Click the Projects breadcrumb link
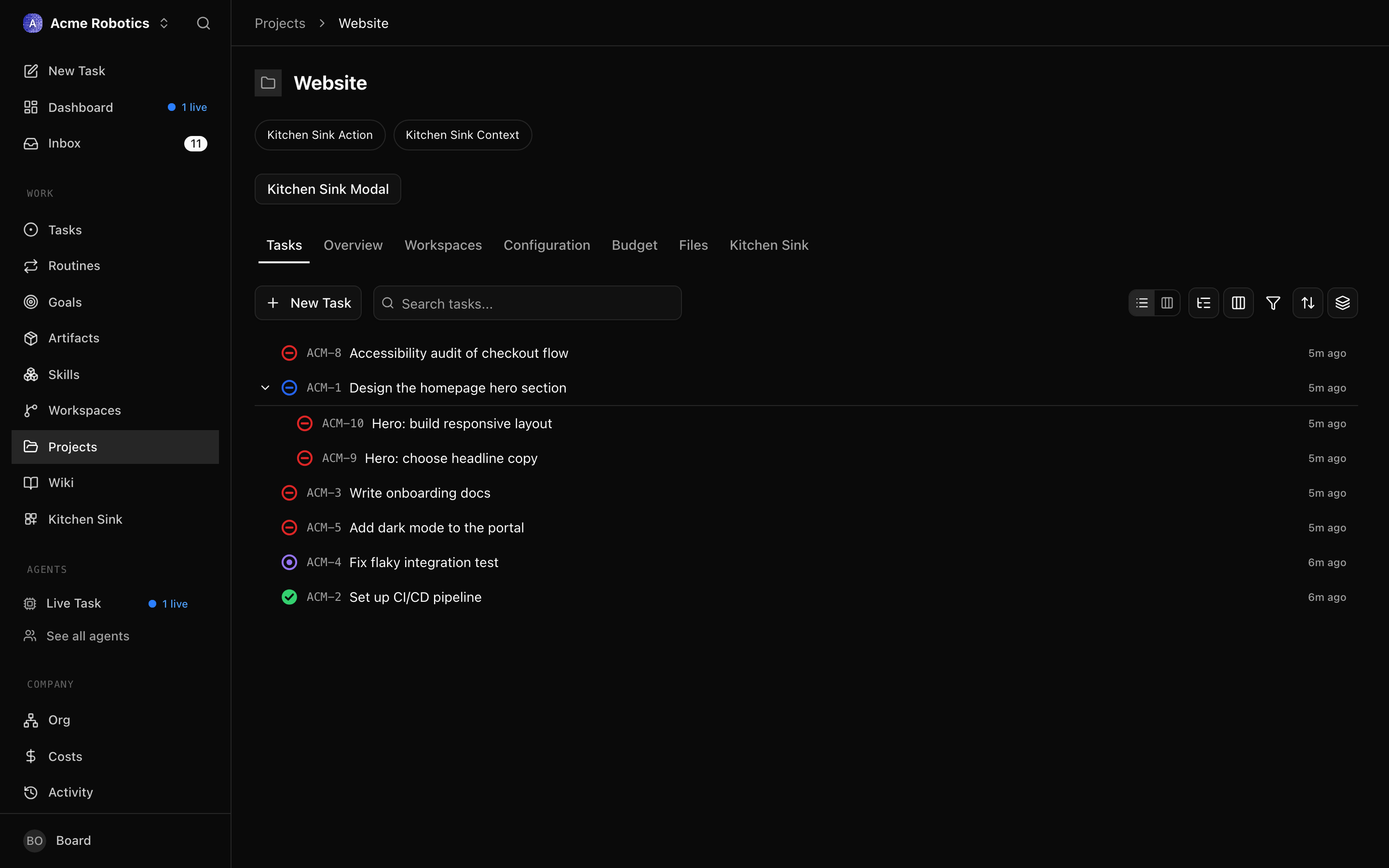 [280, 24]
